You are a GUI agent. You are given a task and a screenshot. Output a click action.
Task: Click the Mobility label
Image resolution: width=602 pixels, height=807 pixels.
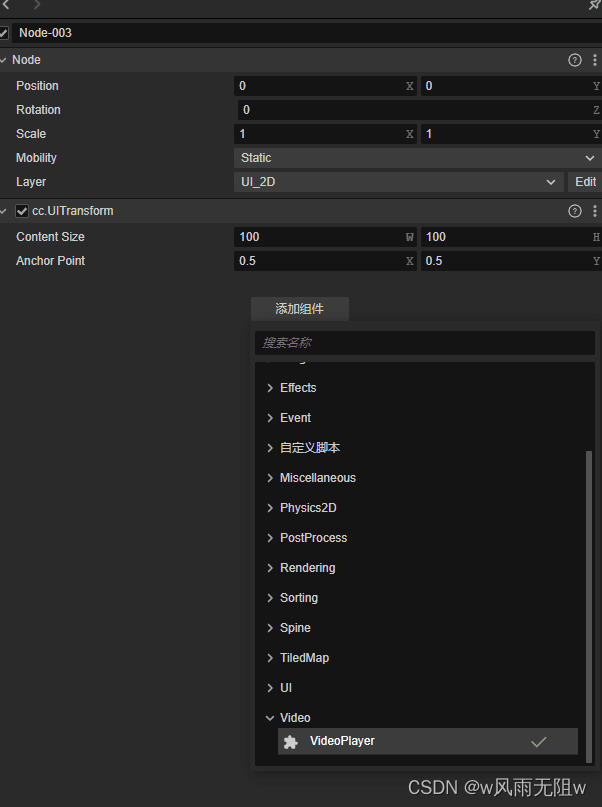point(36,158)
